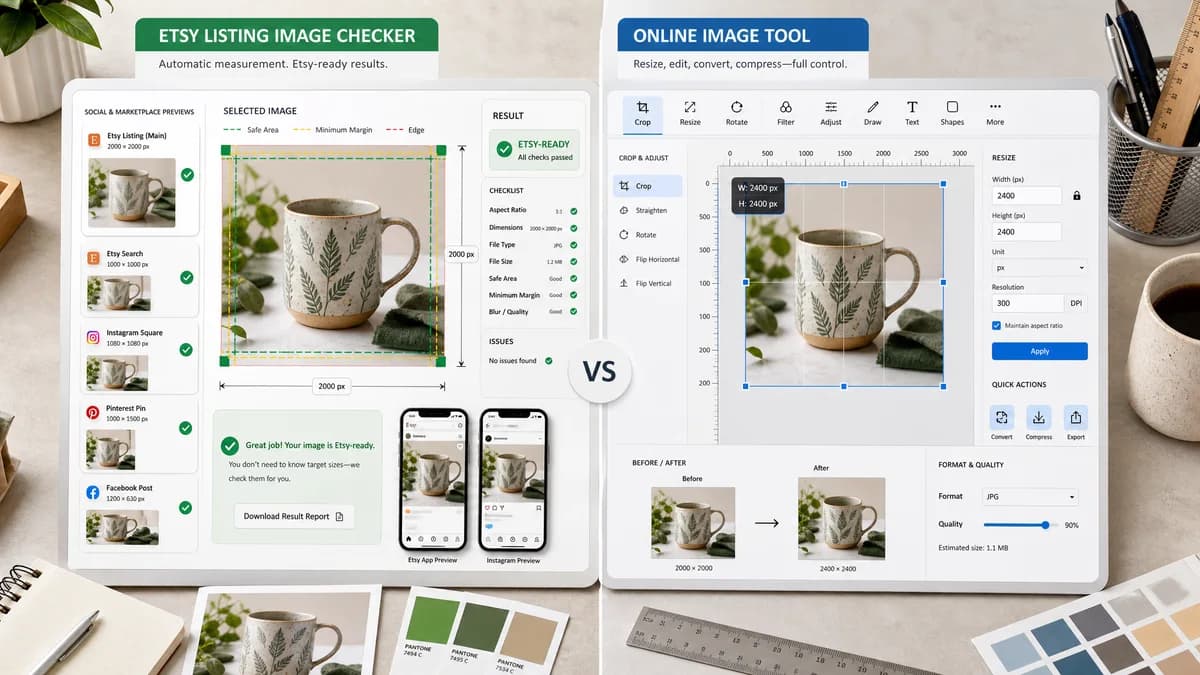Click the File Type checklist check mark

pos(573,244)
